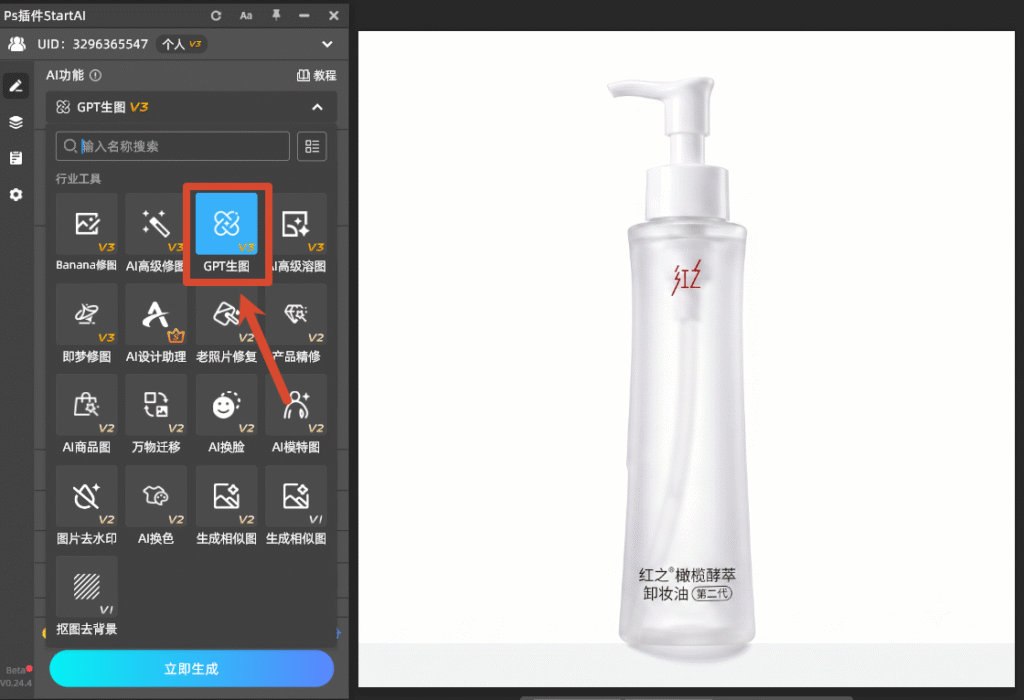Choose the 即梦修图 tool

86,324
